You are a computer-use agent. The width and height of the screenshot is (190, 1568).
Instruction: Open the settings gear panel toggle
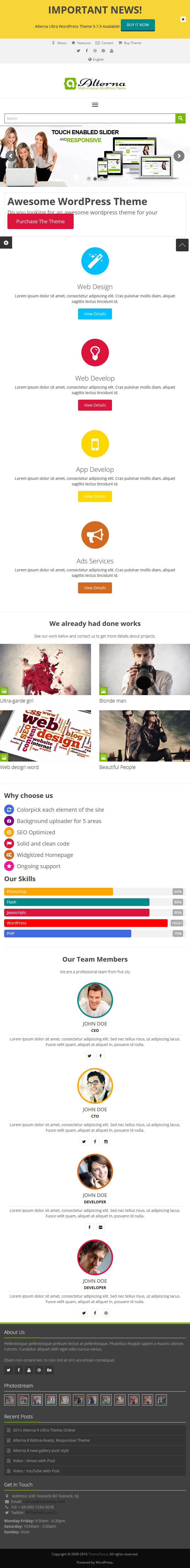pyautogui.click(x=6, y=243)
